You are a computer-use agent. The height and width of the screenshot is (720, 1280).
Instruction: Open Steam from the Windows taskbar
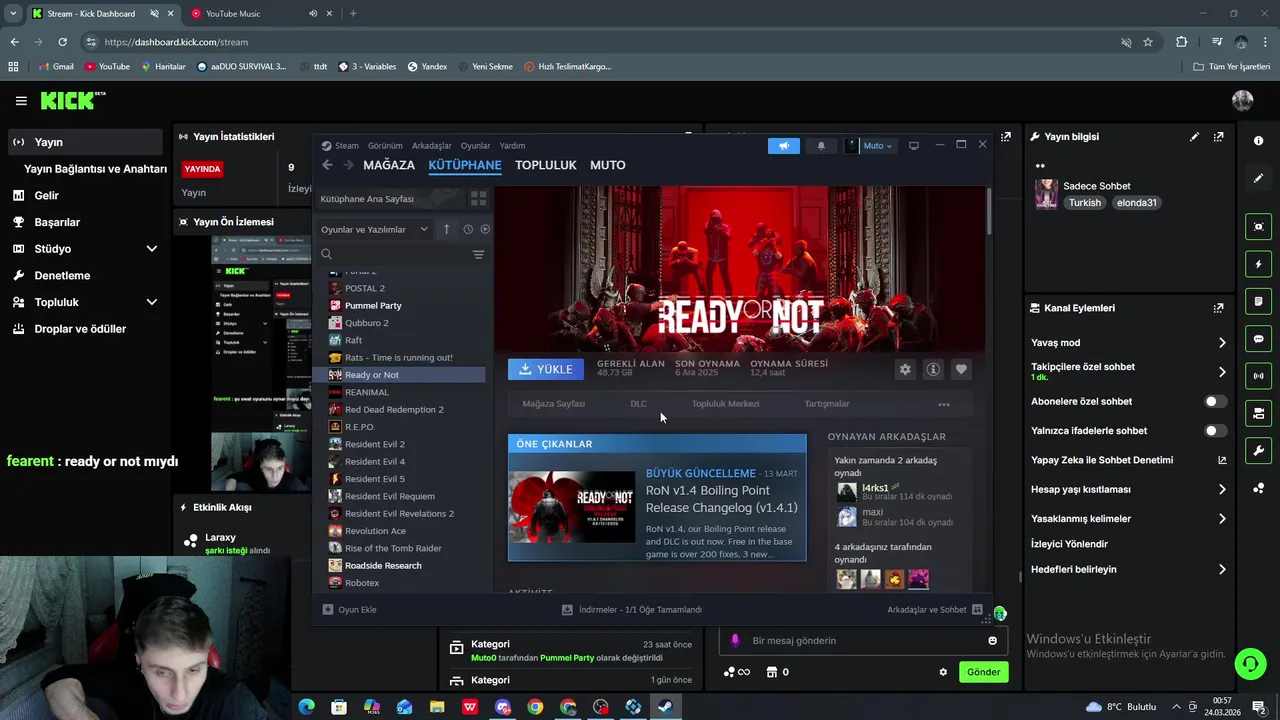click(x=665, y=707)
